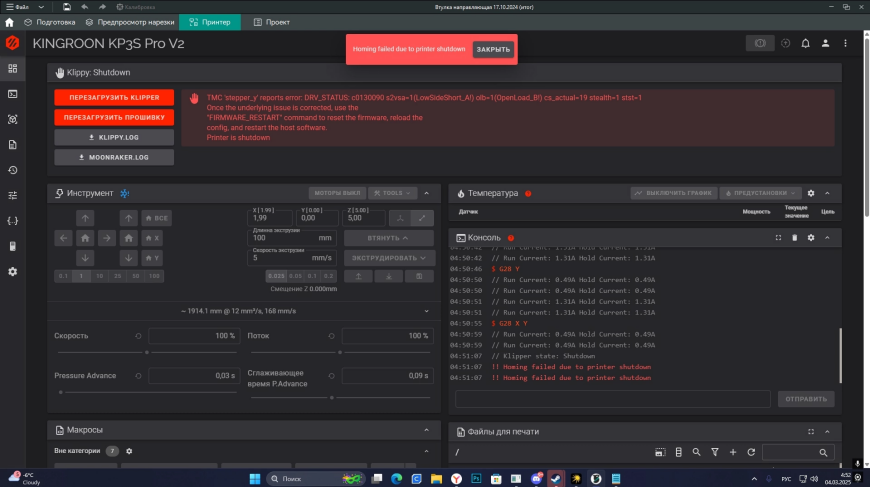Select the 10 move distance
870x487 pixels.
(x=99, y=276)
